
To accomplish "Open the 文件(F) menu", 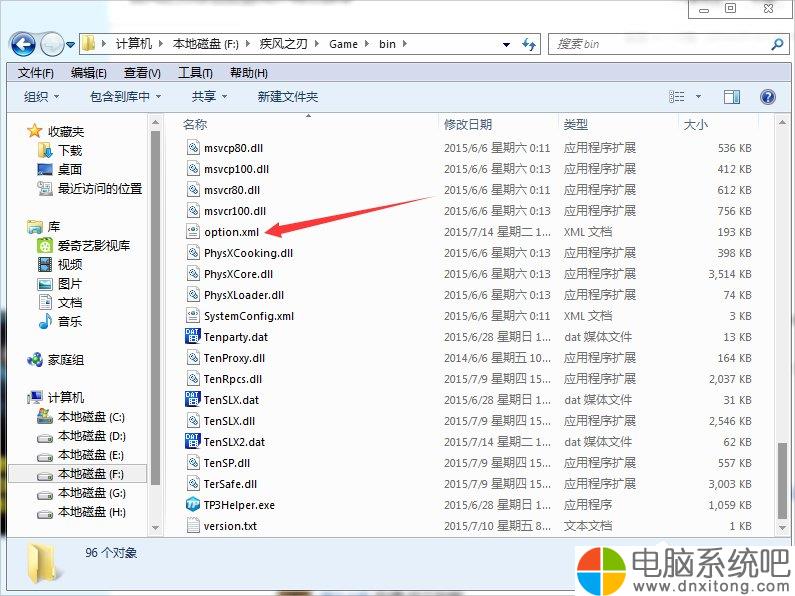I will click(35, 73).
